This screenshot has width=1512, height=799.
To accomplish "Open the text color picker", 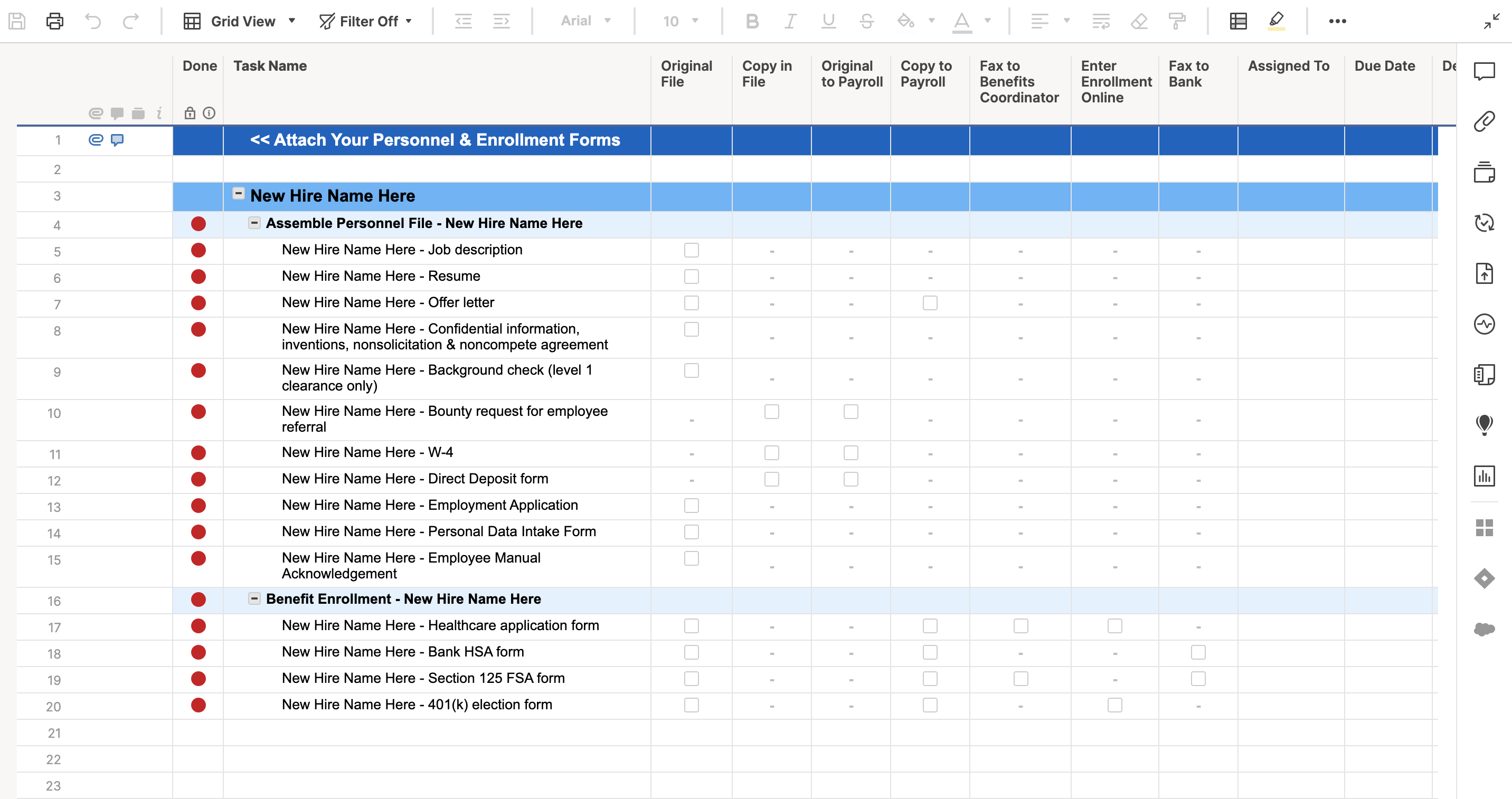I will point(987,21).
